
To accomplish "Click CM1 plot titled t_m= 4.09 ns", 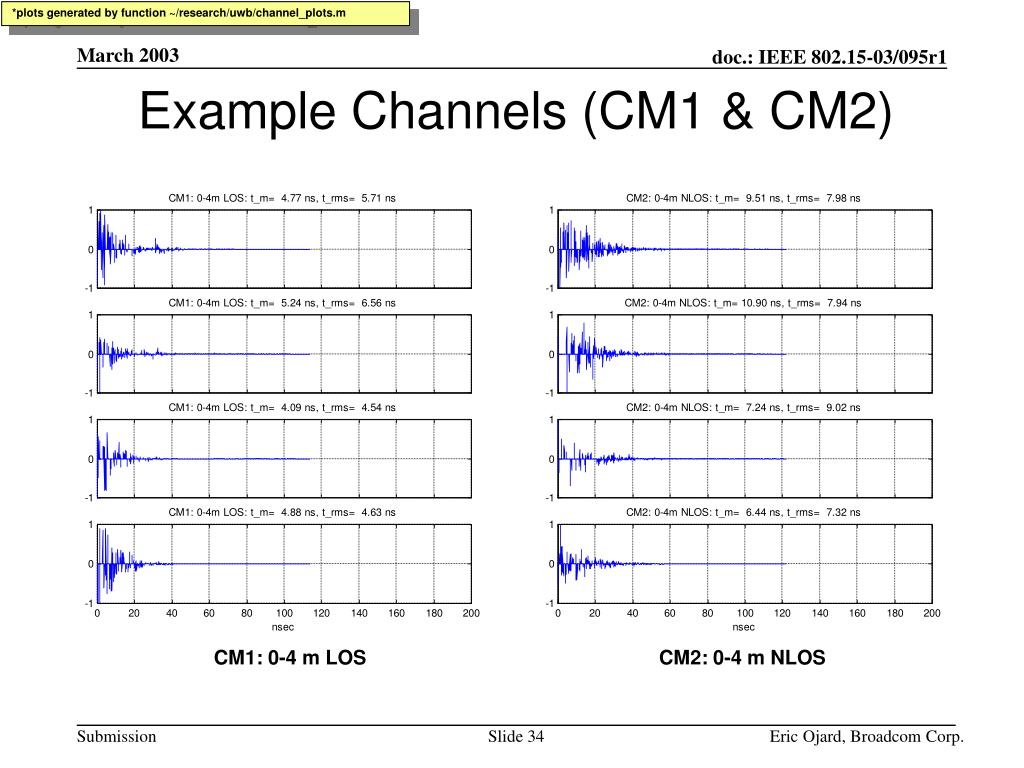I will (x=284, y=458).
